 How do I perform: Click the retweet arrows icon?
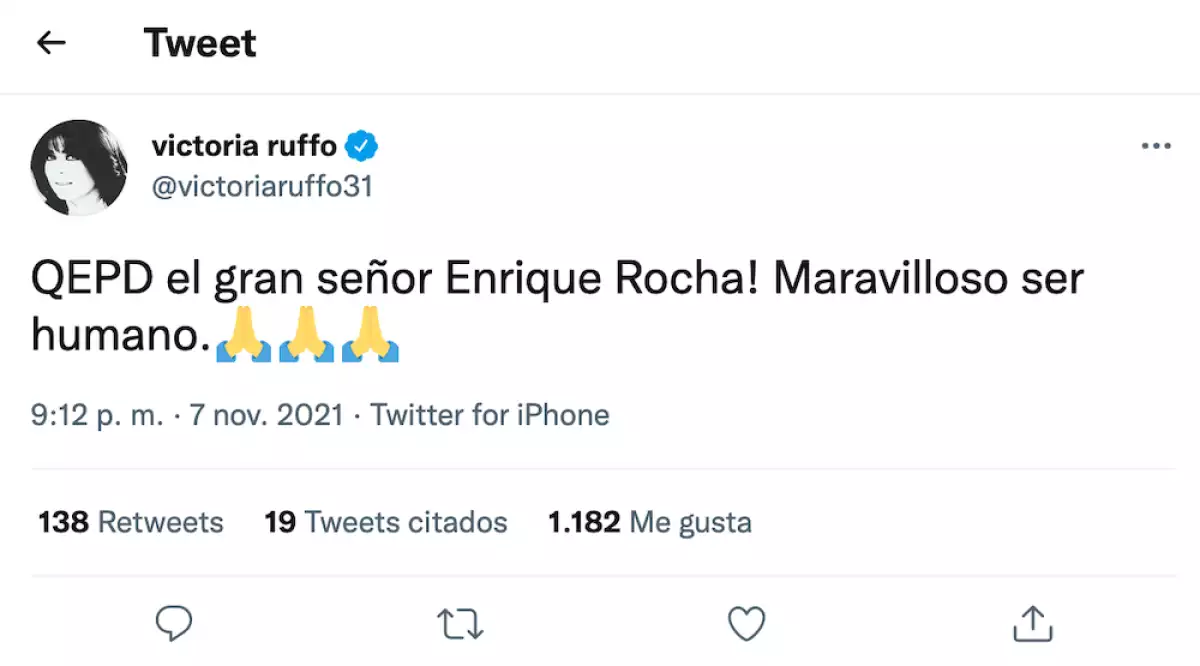[461, 624]
